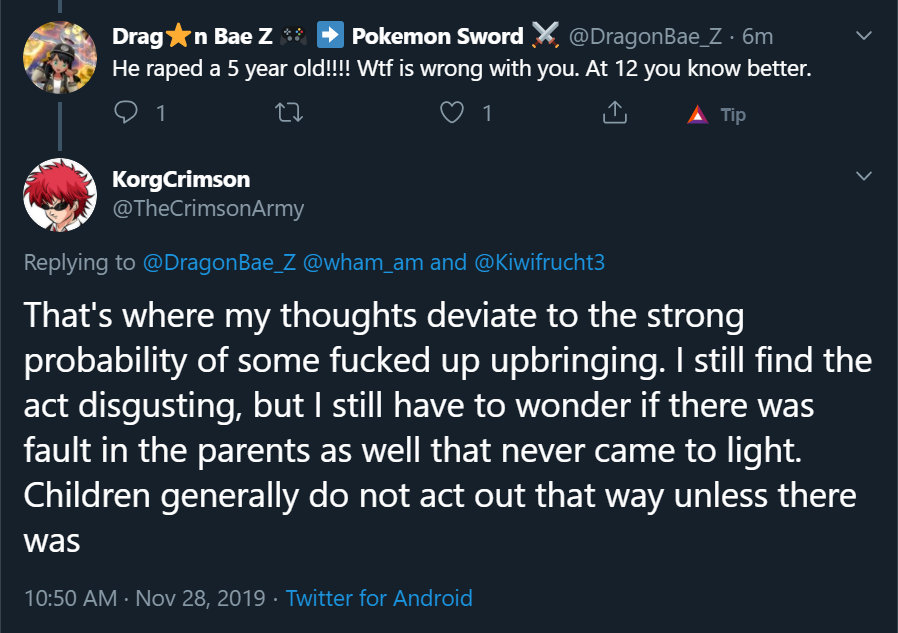The width and height of the screenshot is (898, 633).
Task: Open the @Kiwifrucht3 mention link
Action: coord(539,262)
